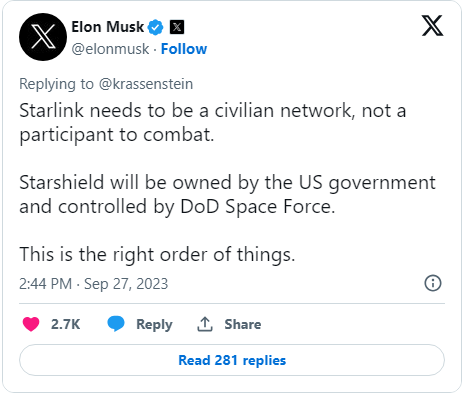Click the Elon Musk display name
Viewport: 464px width, 393px height.
(x=108, y=27)
